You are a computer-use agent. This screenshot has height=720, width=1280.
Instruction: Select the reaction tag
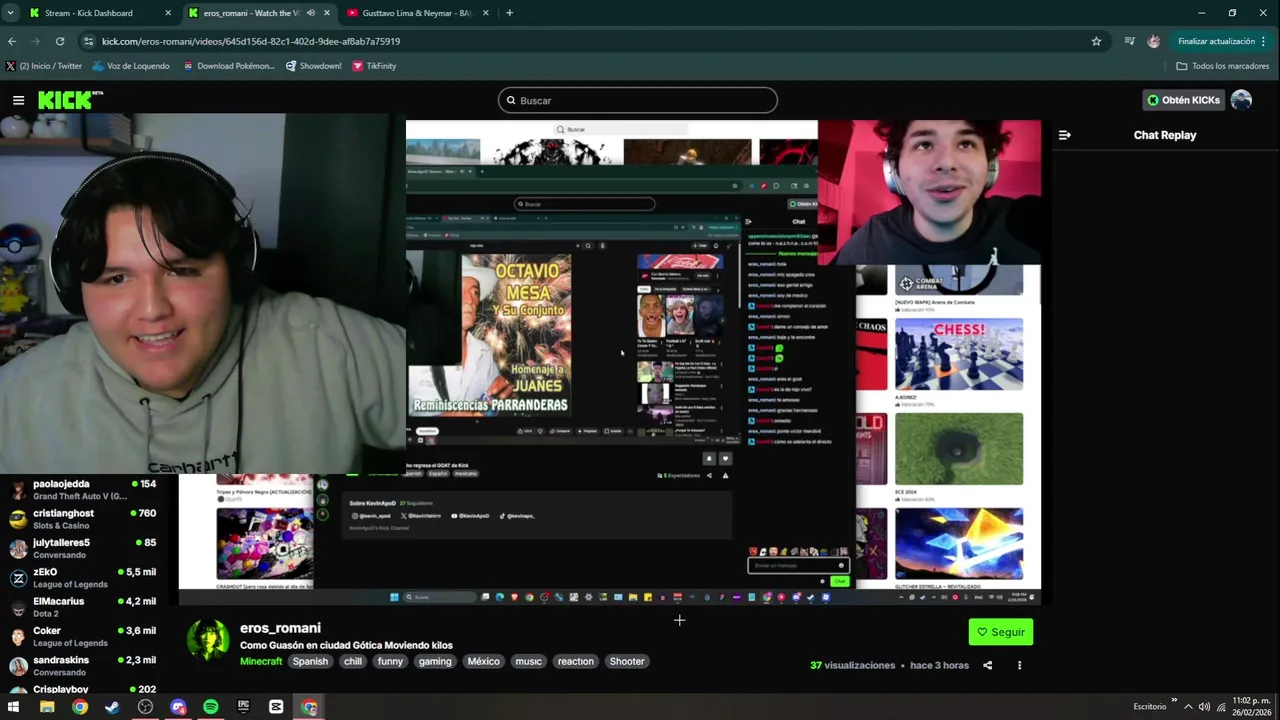(x=576, y=661)
